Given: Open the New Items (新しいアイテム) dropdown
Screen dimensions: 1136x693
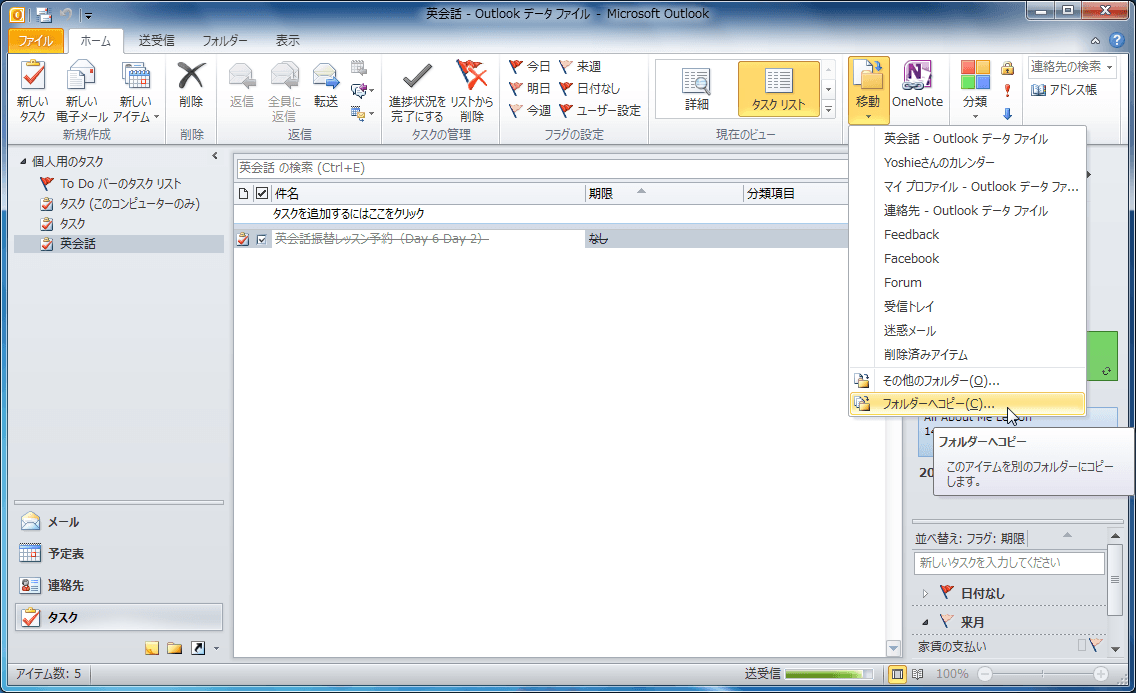Looking at the screenshot, I should 135,92.
